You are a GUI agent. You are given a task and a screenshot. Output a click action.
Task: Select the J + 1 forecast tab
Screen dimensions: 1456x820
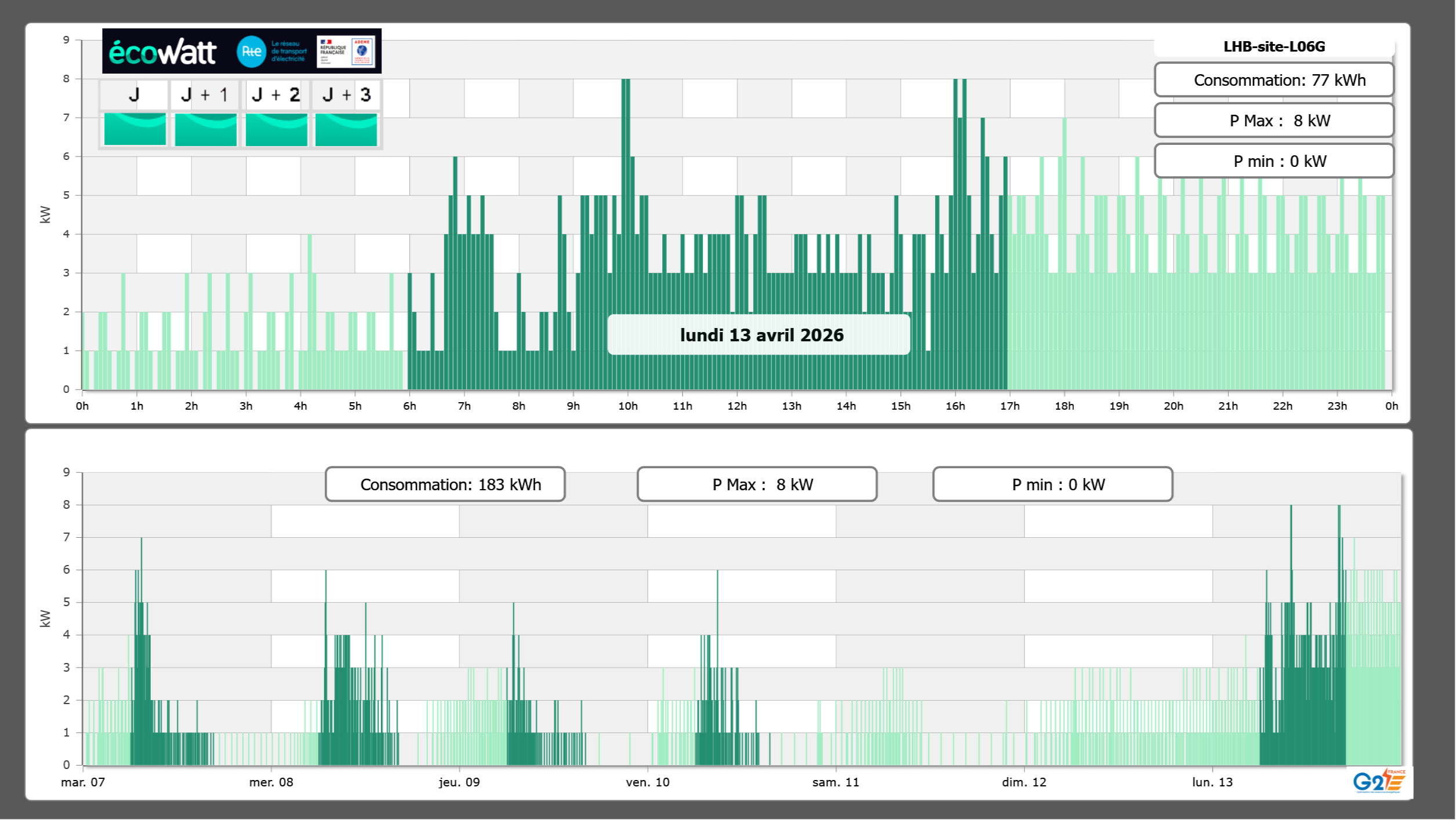click(x=205, y=94)
